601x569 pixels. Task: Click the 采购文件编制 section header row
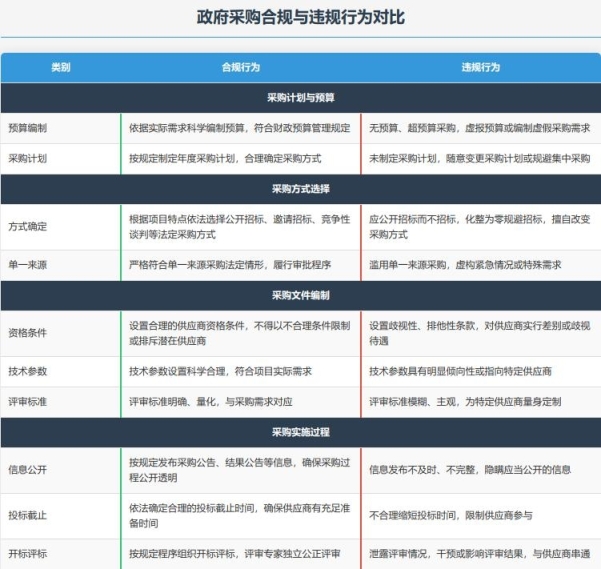[300, 295]
